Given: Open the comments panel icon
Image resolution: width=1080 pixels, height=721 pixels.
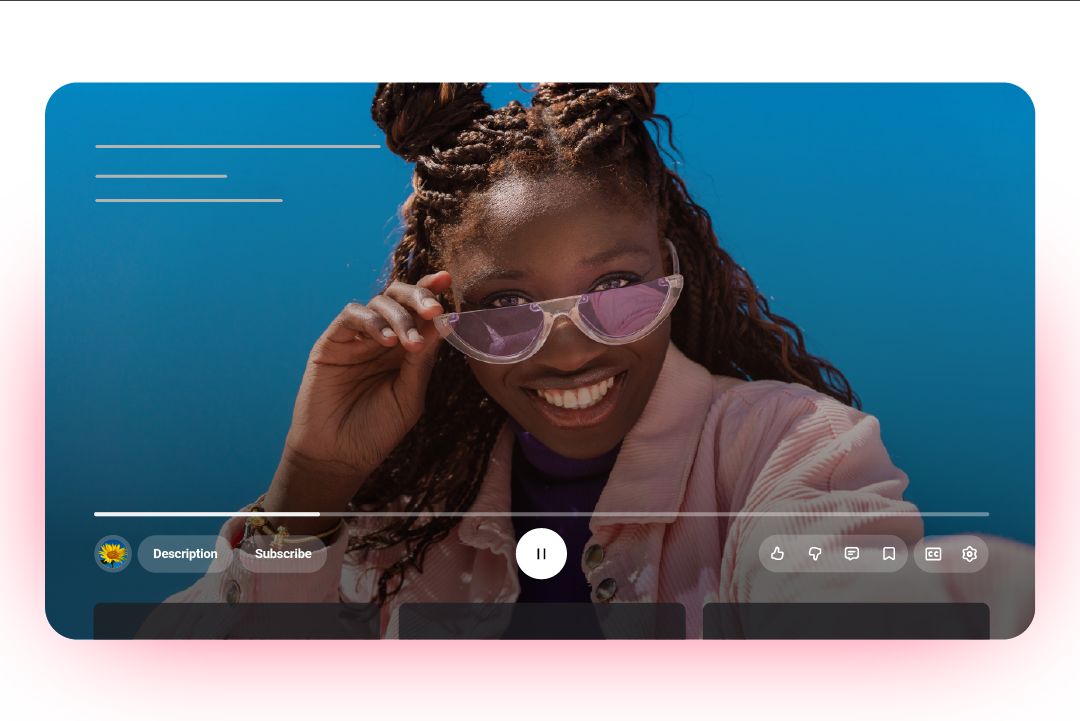Looking at the screenshot, I should 851,553.
